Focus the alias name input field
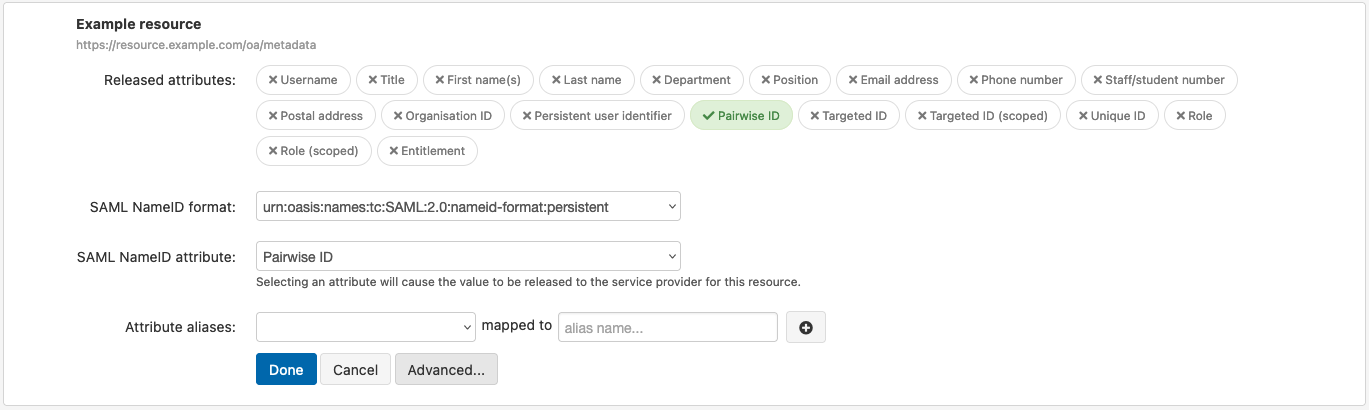Screen dimensions: 1369x410 (x=667, y=327)
